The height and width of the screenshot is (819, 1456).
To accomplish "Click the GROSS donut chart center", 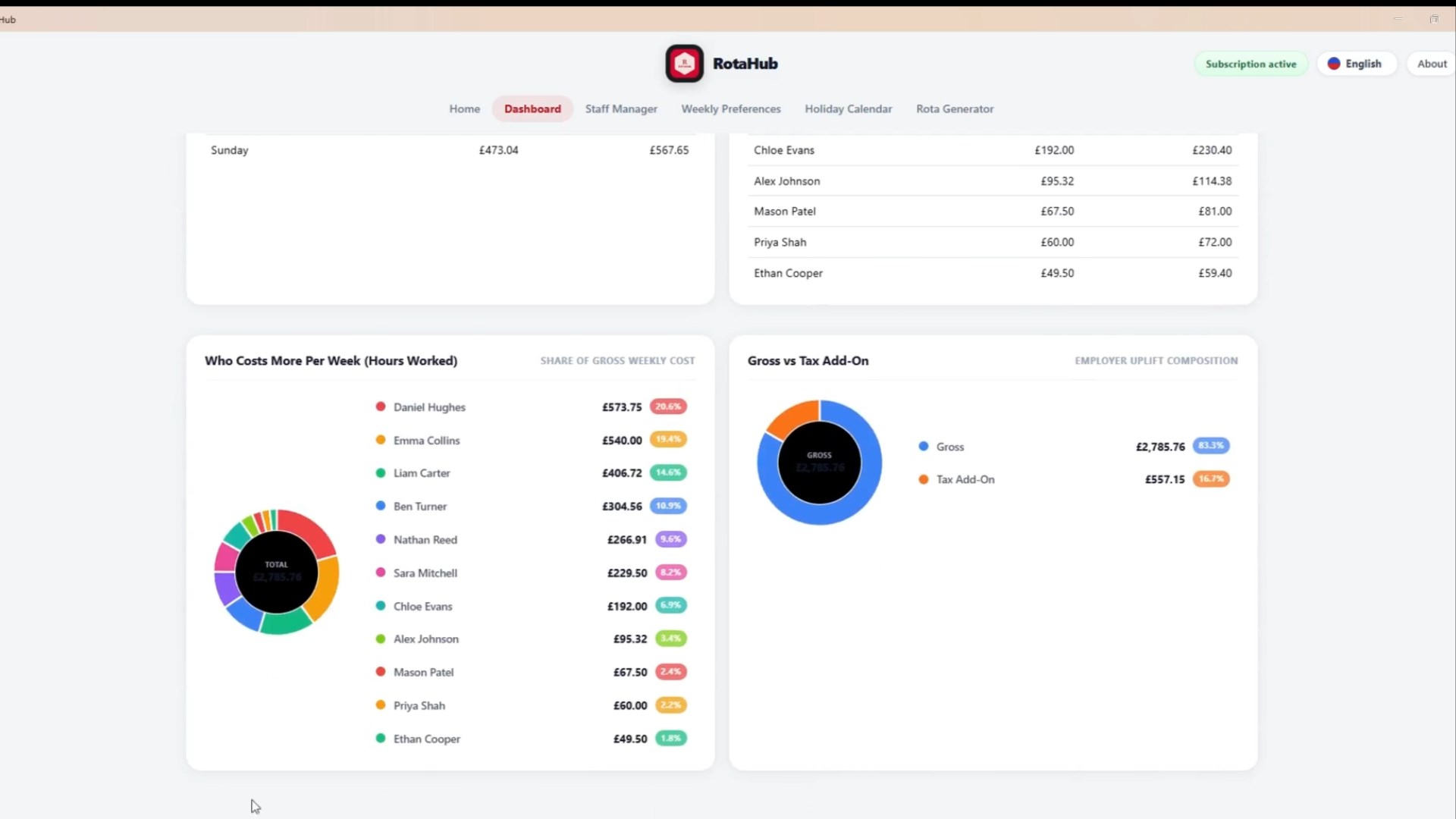I will [x=820, y=463].
